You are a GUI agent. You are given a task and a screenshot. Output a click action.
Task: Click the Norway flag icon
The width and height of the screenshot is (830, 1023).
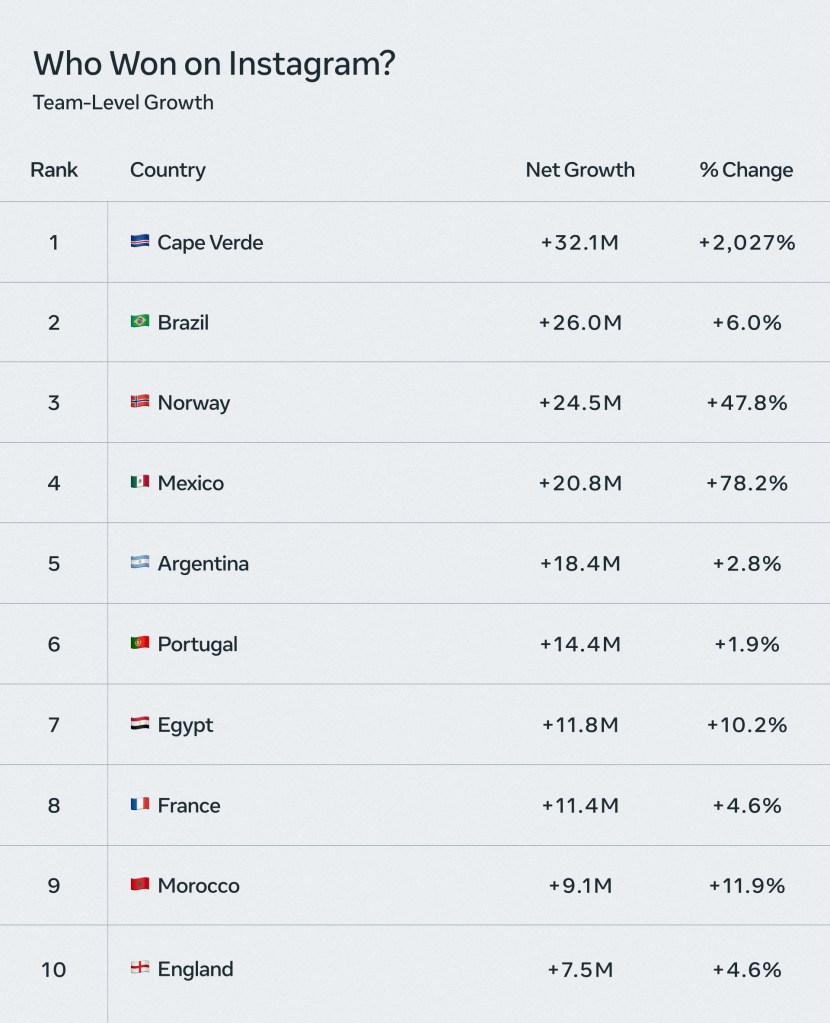pyautogui.click(x=140, y=401)
